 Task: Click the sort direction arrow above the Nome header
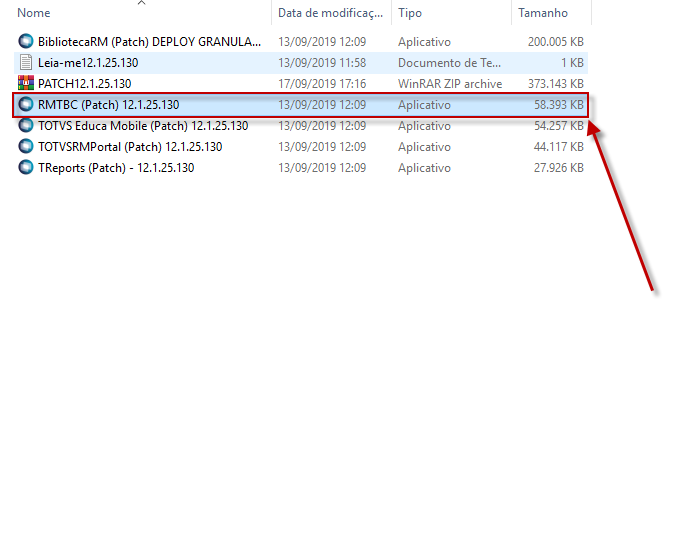[141, 3]
